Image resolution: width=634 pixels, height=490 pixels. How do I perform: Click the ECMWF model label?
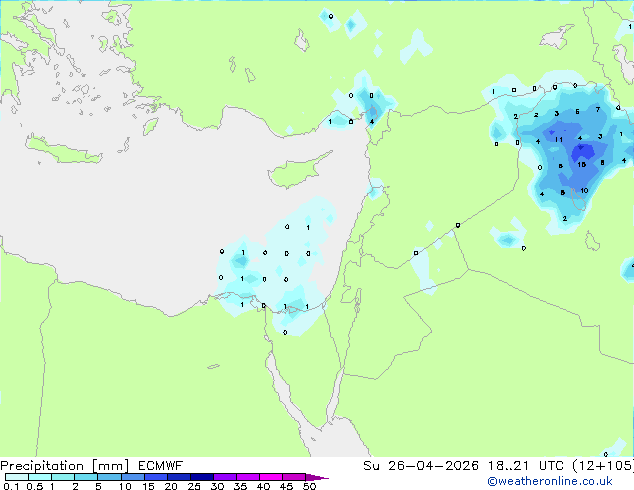[x=161, y=466]
